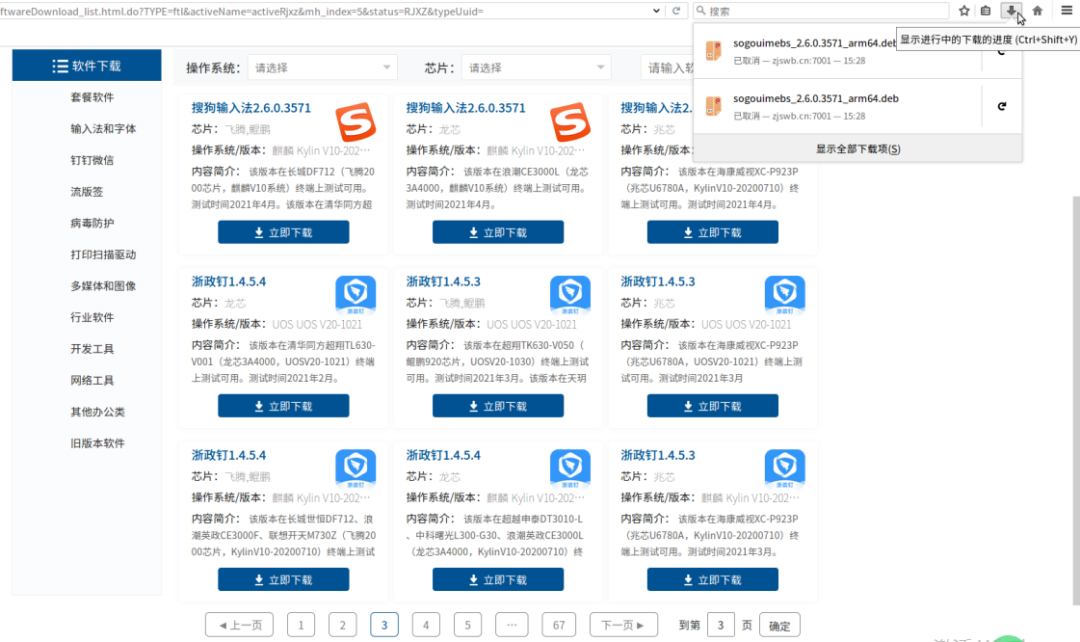Image resolution: width=1080 pixels, height=642 pixels.
Task: Click the browser 搜索 search field
Action: [x=820, y=10]
